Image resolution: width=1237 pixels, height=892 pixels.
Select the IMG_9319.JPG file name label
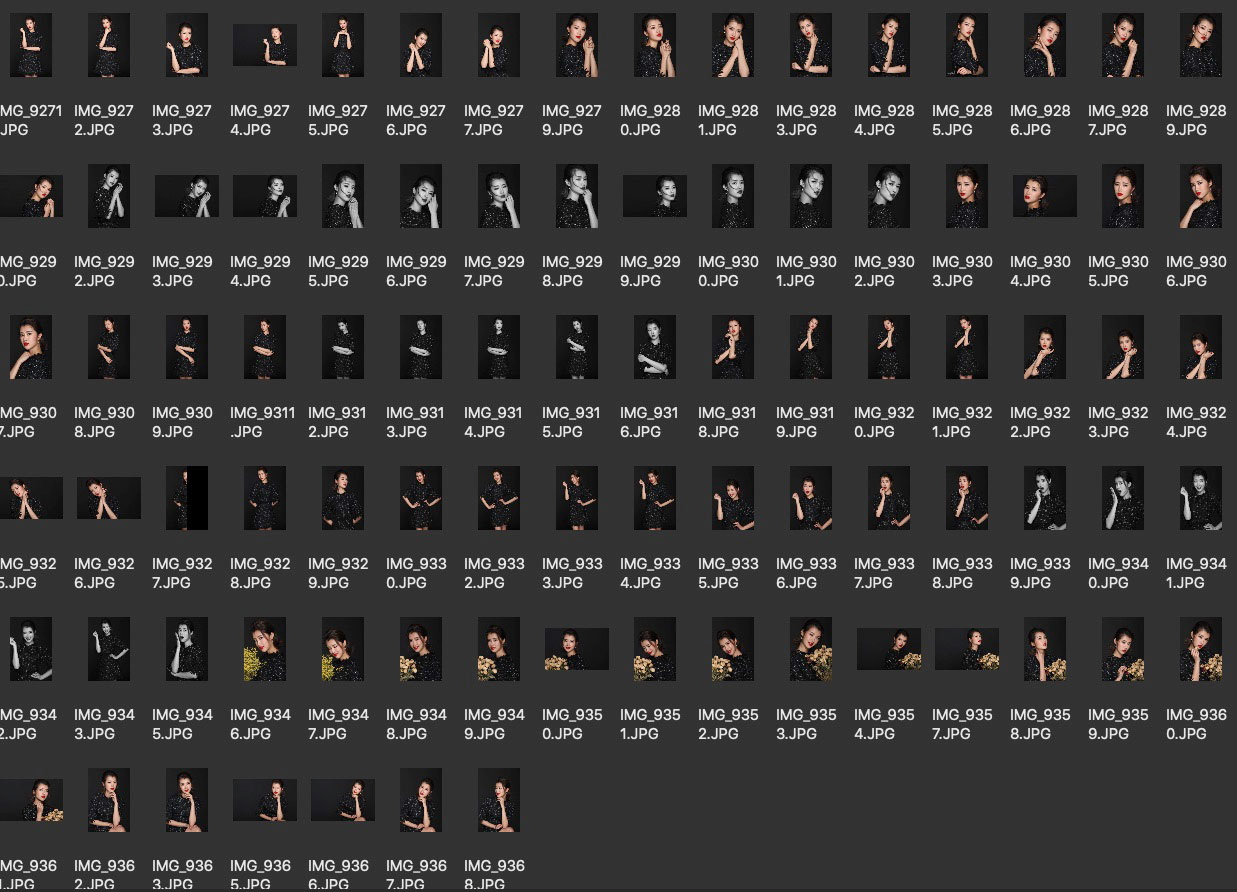[x=806, y=422]
